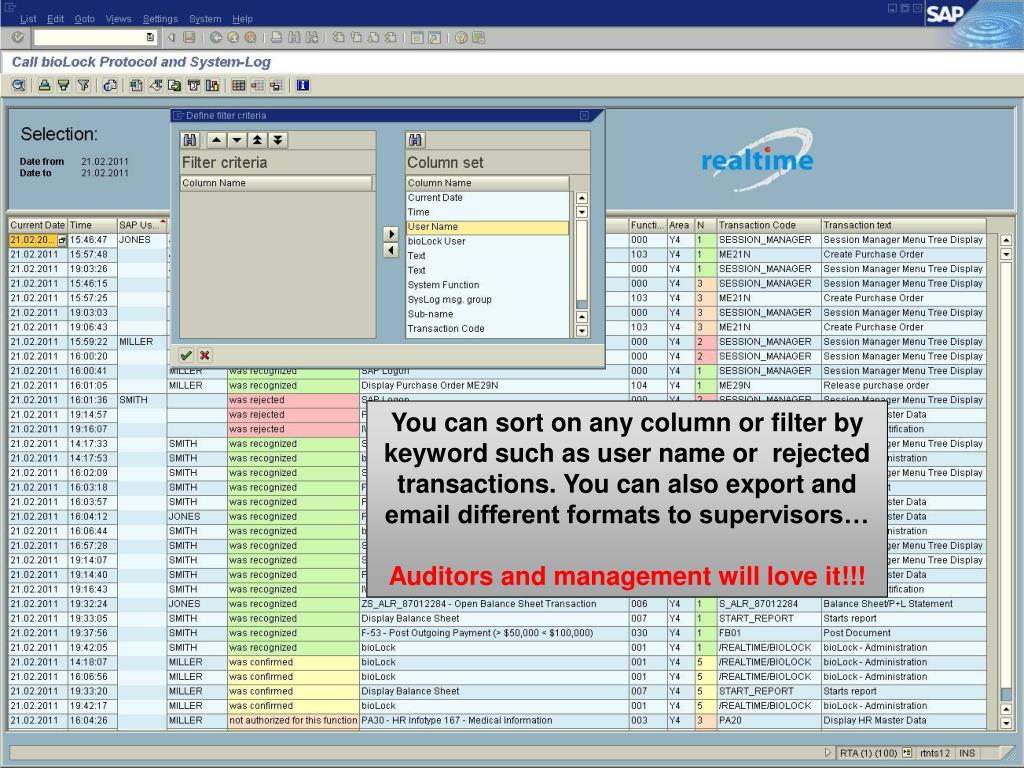Screen dimensions: 1024x768
Task: Select 'System Function' in Column set list
Action: coord(487,285)
